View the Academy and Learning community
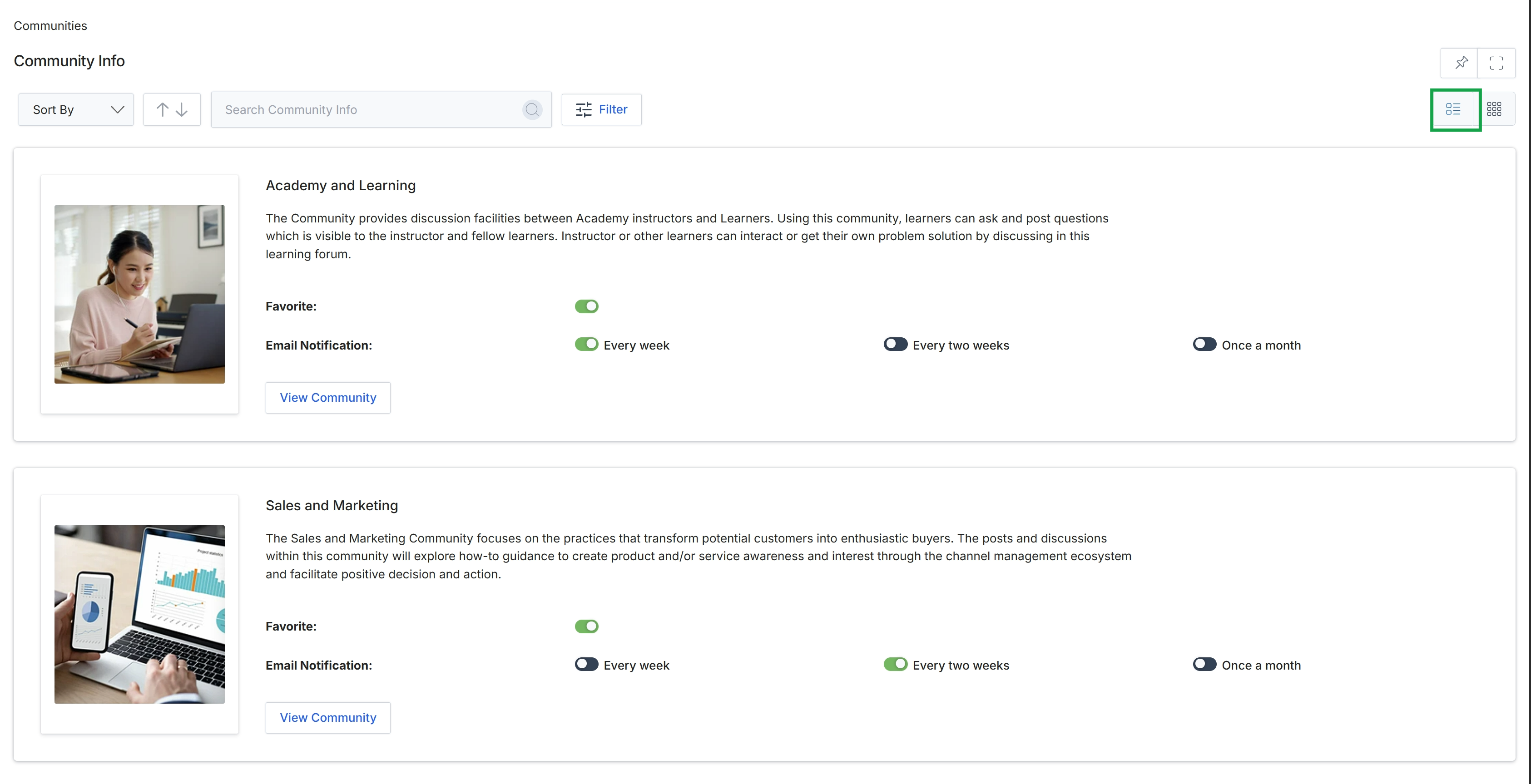1531x784 pixels. (x=327, y=398)
